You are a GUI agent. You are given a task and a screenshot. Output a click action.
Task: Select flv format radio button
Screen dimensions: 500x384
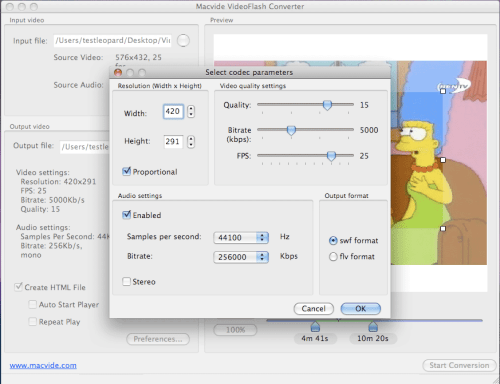[333, 257]
